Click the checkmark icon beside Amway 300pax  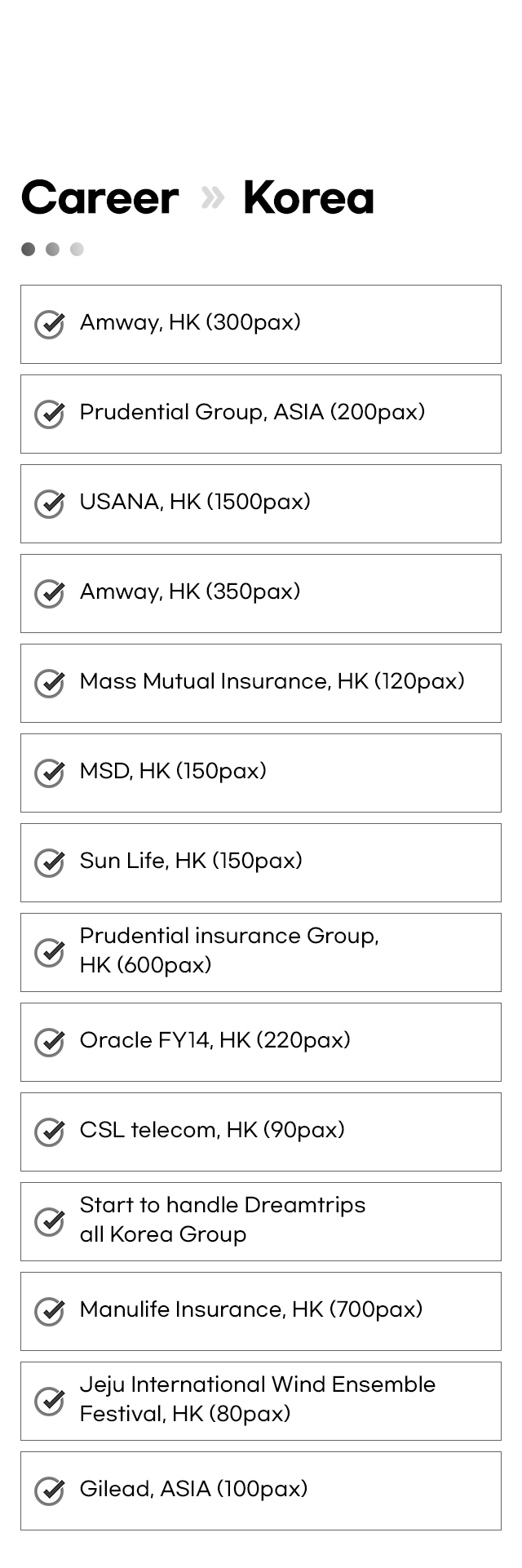50,324
